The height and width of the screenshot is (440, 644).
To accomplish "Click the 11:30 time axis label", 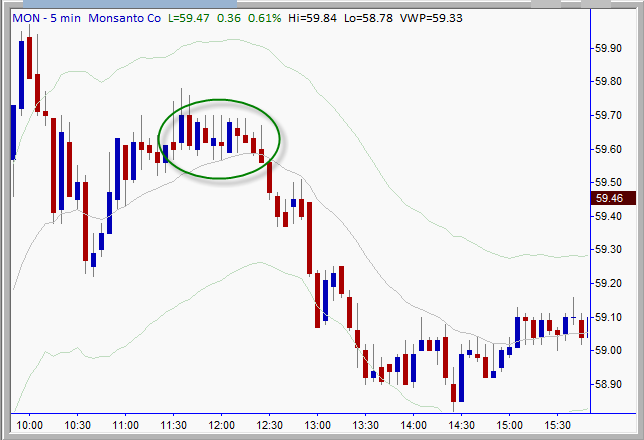I will pyautogui.click(x=173, y=425).
